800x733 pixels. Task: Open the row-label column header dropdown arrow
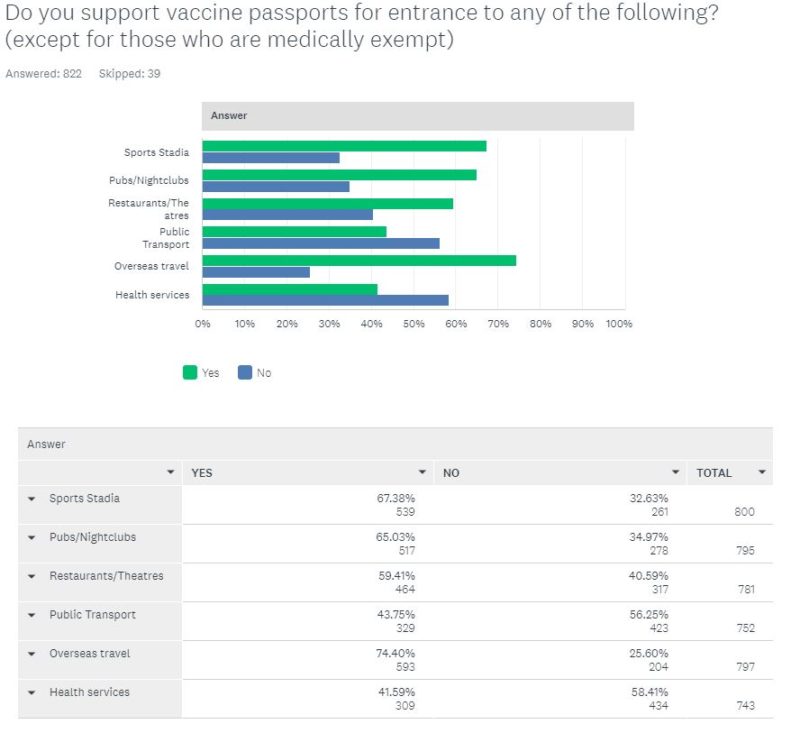170,472
